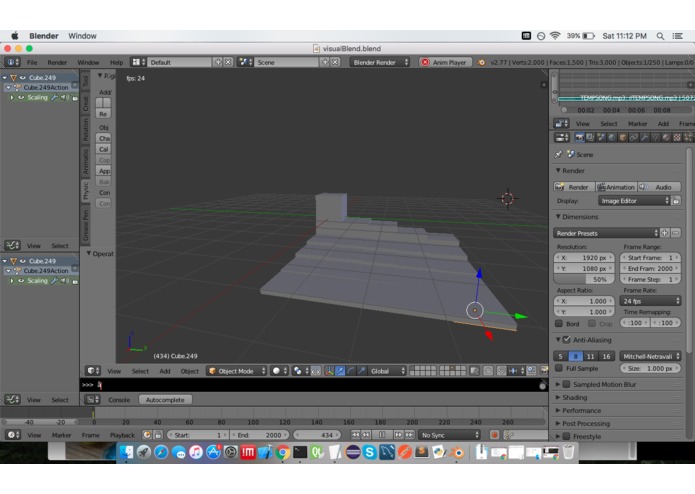Select the rotate manipulator arc icon
Viewport: 695px width, 494px height.
coord(351,371)
